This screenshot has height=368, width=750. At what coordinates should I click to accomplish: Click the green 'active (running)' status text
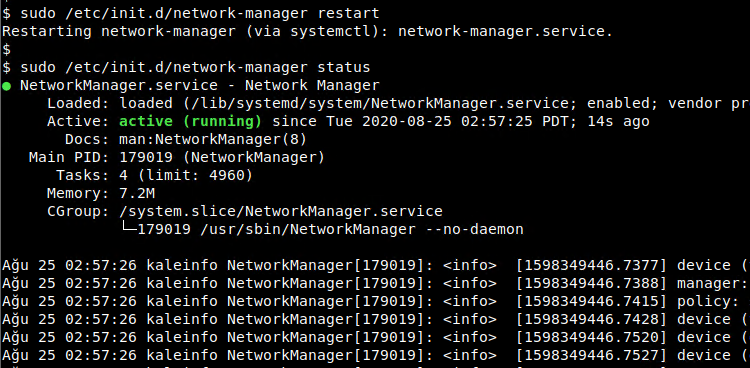coord(190,122)
